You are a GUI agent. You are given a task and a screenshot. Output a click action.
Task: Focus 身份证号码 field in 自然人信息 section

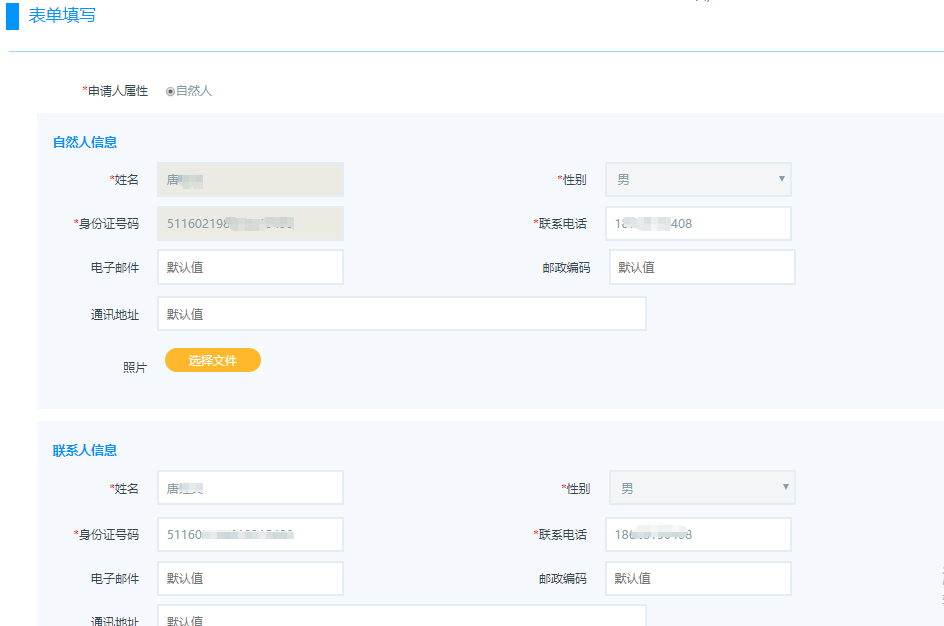[x=250, y=224]
